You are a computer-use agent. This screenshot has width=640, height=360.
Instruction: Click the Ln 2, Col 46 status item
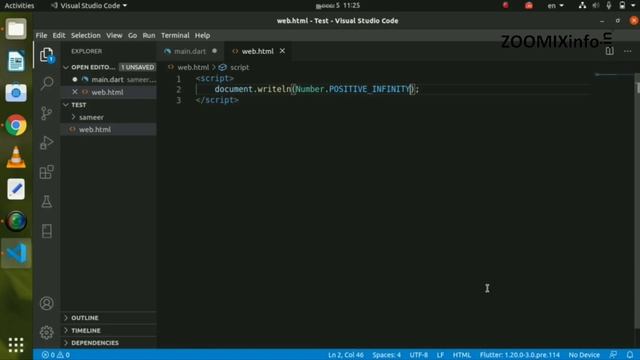346,355
